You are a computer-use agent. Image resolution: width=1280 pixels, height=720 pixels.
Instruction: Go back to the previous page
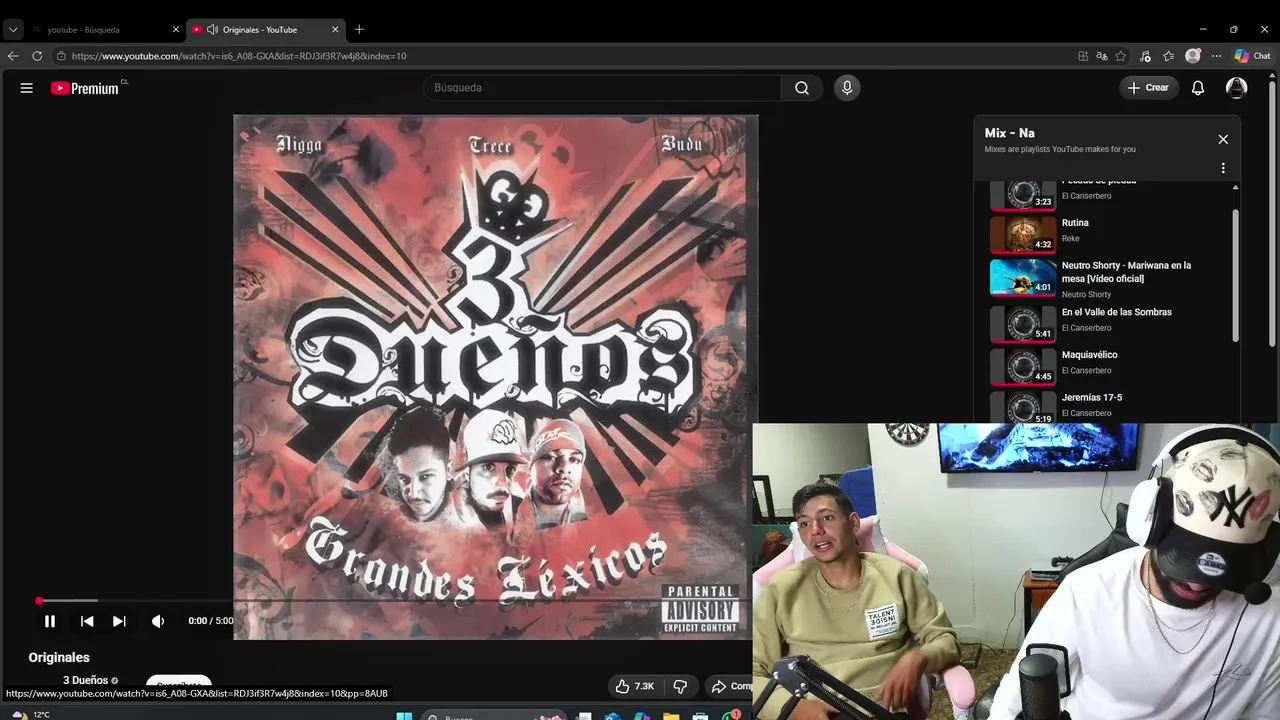click(13, 56)
